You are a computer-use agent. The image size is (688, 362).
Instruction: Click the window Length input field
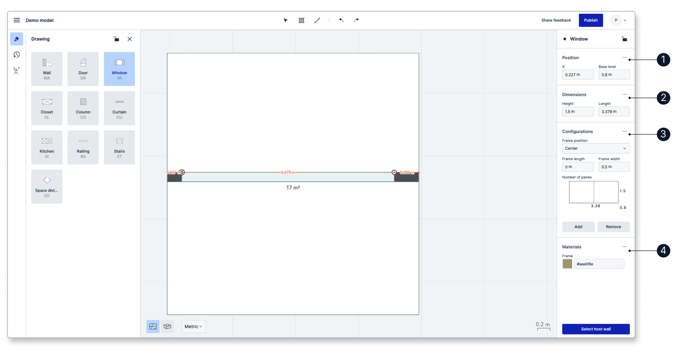pos(614,111)
